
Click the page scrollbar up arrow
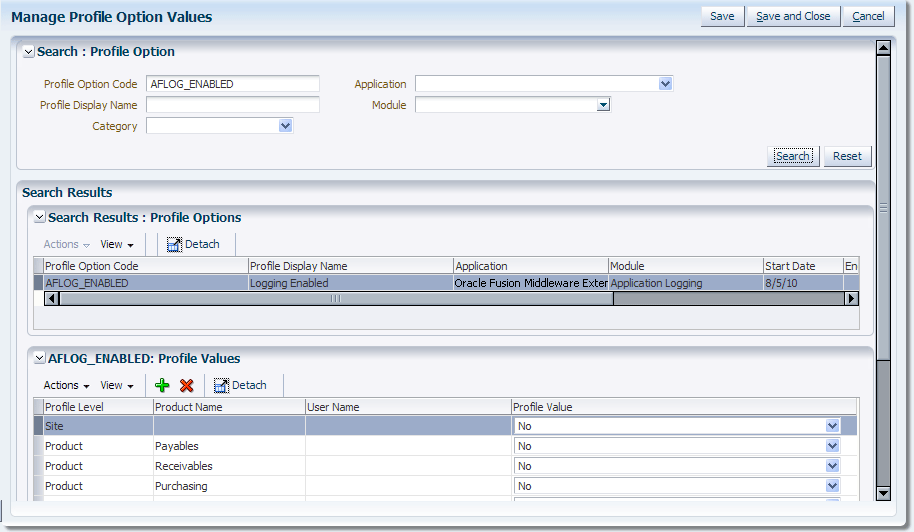pos(883,48)
